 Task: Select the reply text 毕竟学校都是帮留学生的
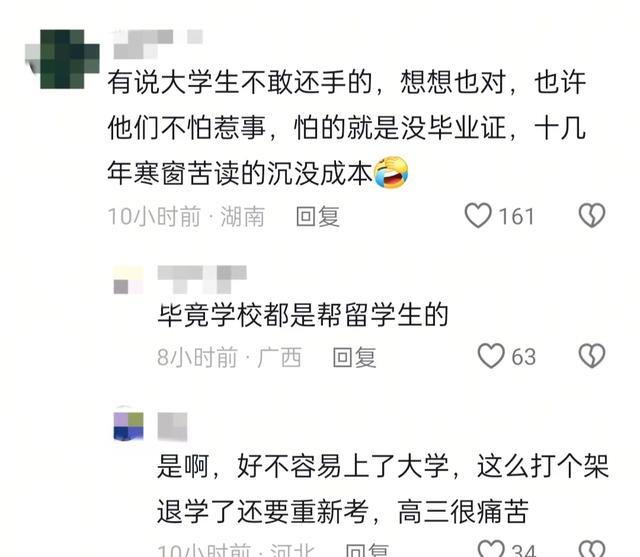tap(303, 315)
